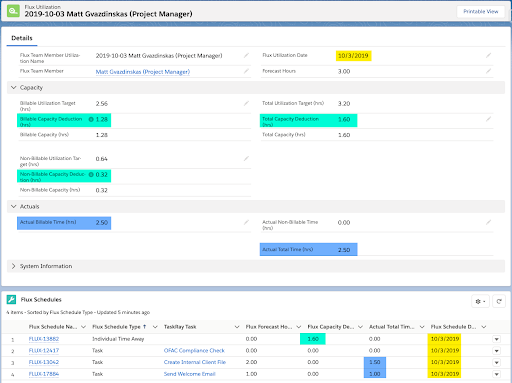Open FLUX-13882 schedule record
Viewport: 512px width, 383px height.
(x=44, y=339)
